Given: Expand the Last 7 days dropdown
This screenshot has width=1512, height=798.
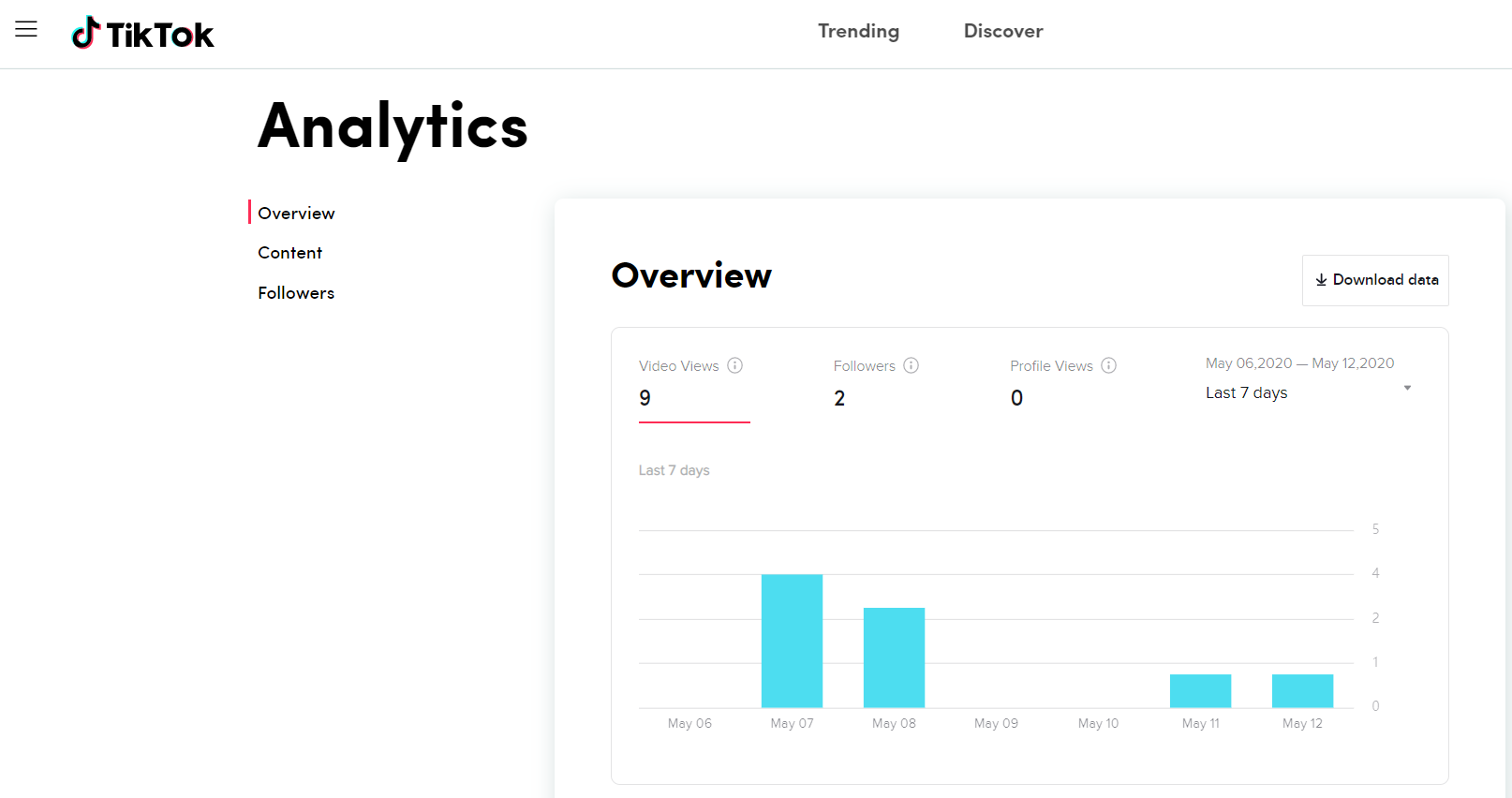Looking at the screenshot, I should coord(1246,393).
